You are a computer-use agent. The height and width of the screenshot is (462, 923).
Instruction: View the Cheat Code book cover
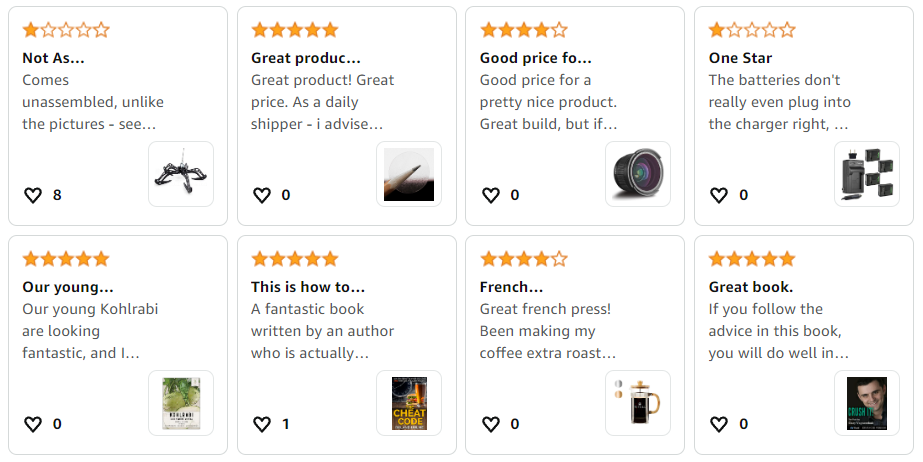pyautogui.click(x=409, y=403)
